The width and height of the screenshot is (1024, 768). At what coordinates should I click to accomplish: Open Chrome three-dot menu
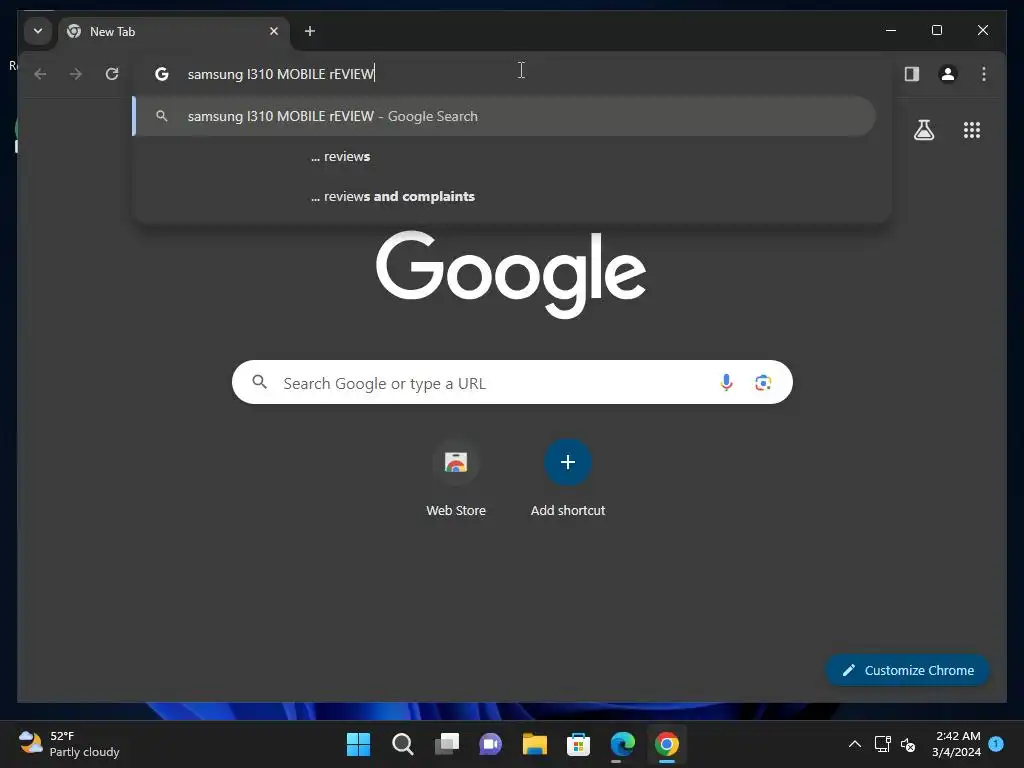coord(984,74)
